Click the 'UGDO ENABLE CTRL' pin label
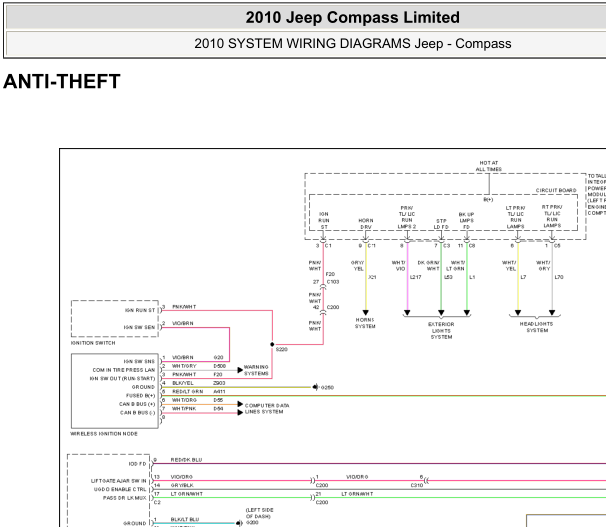The width and height of the screenshot is (606, 527). (120, 490)
